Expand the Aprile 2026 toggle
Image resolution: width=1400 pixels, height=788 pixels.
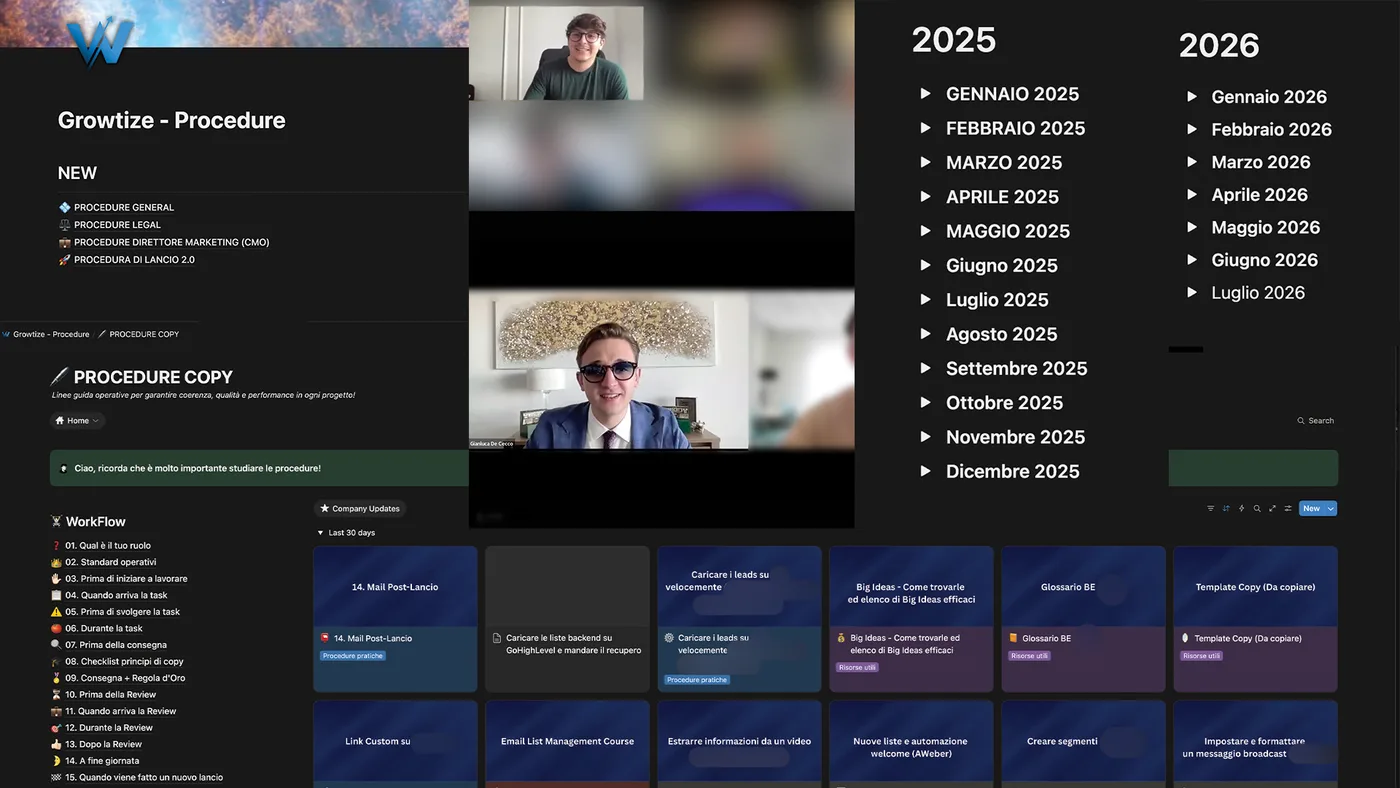(1191, 195)
